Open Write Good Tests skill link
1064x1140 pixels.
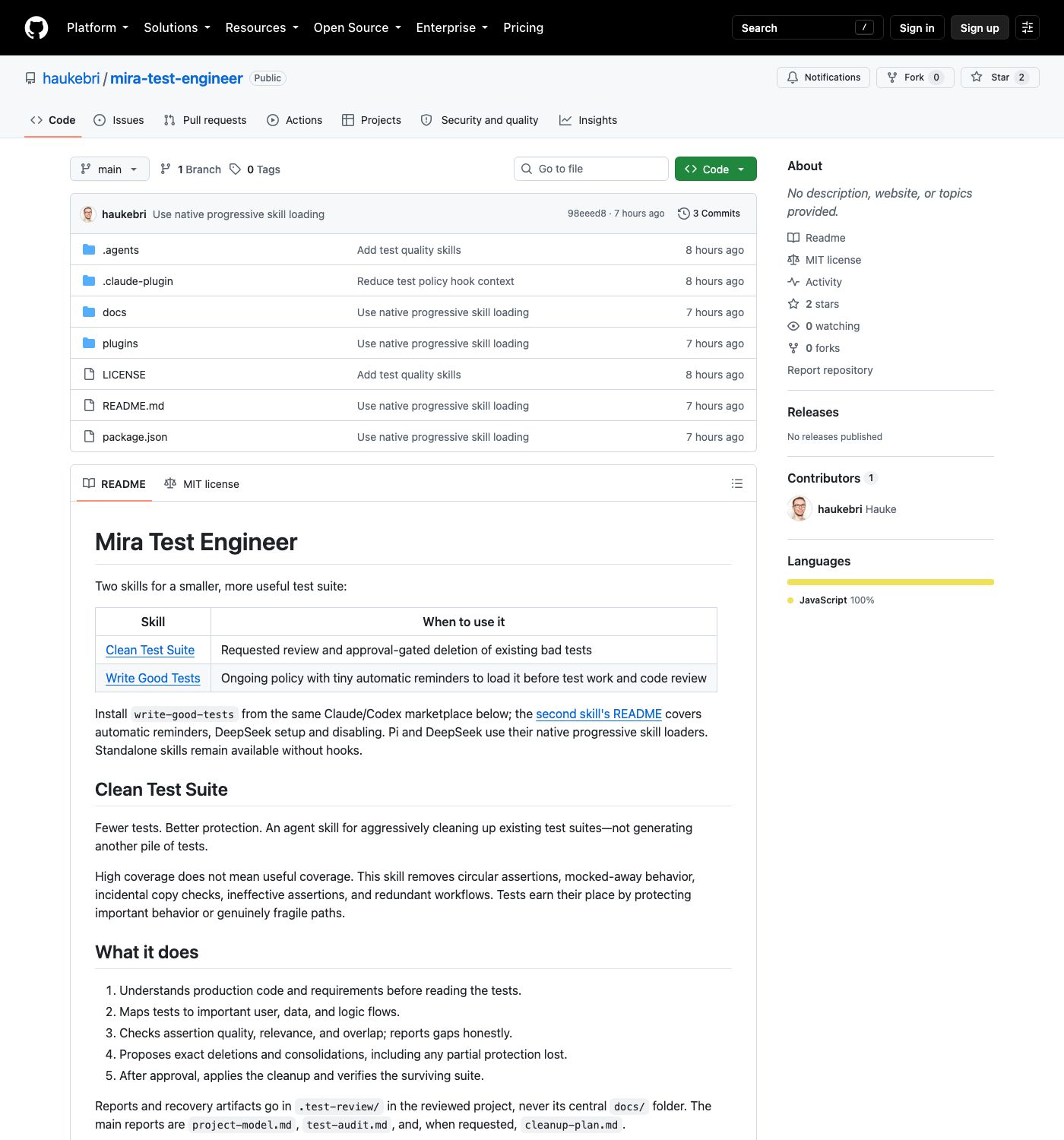(153, 679)
